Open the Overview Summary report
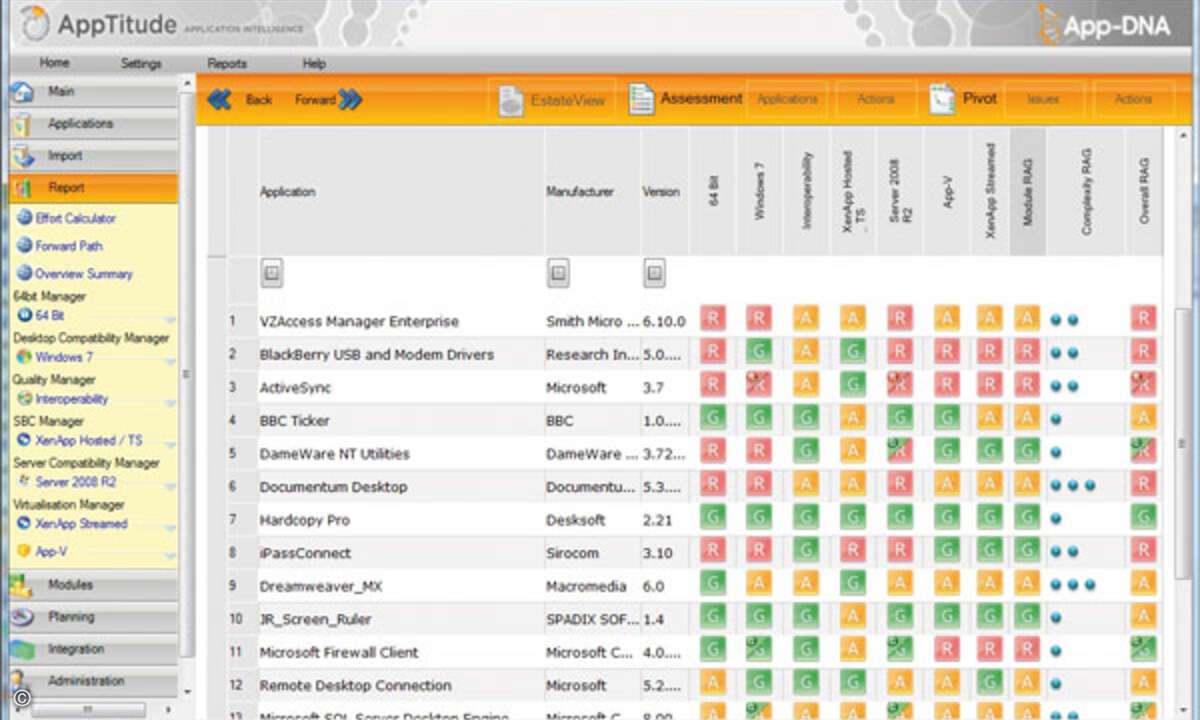This screenshot has height=720, width=1200. 75,274
